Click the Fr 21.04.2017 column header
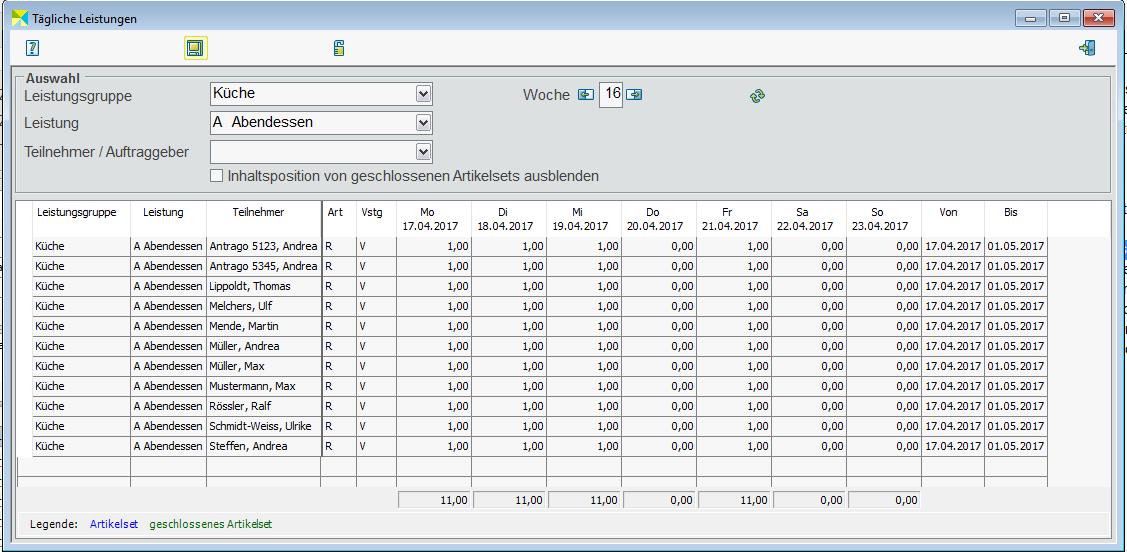1127x552 pixels. [x=734, y=218]
